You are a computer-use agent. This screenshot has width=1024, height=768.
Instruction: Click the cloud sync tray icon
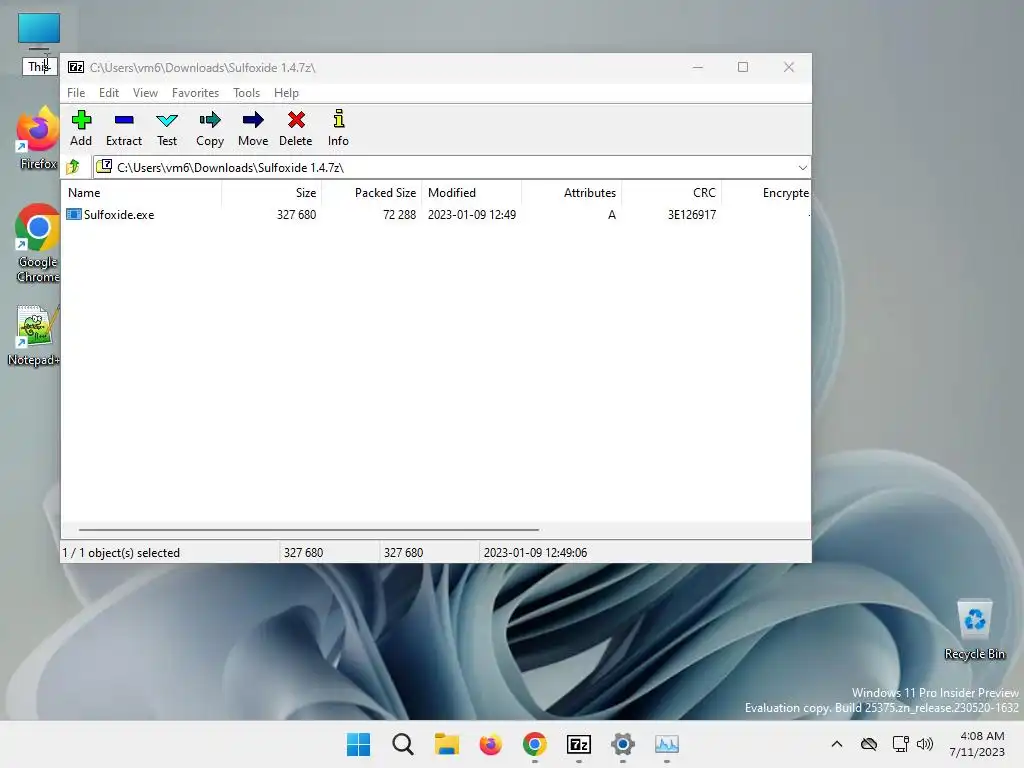(x=869, y=744)
